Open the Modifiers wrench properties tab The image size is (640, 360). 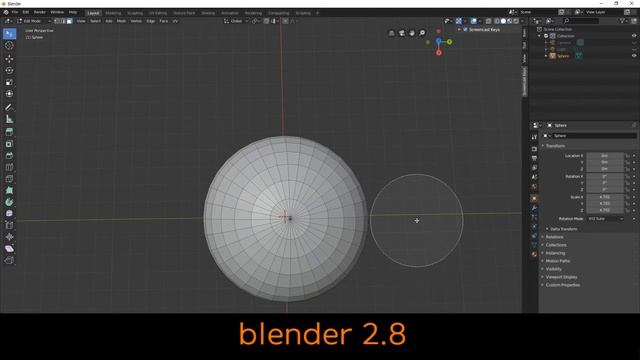tap(534, 208)
